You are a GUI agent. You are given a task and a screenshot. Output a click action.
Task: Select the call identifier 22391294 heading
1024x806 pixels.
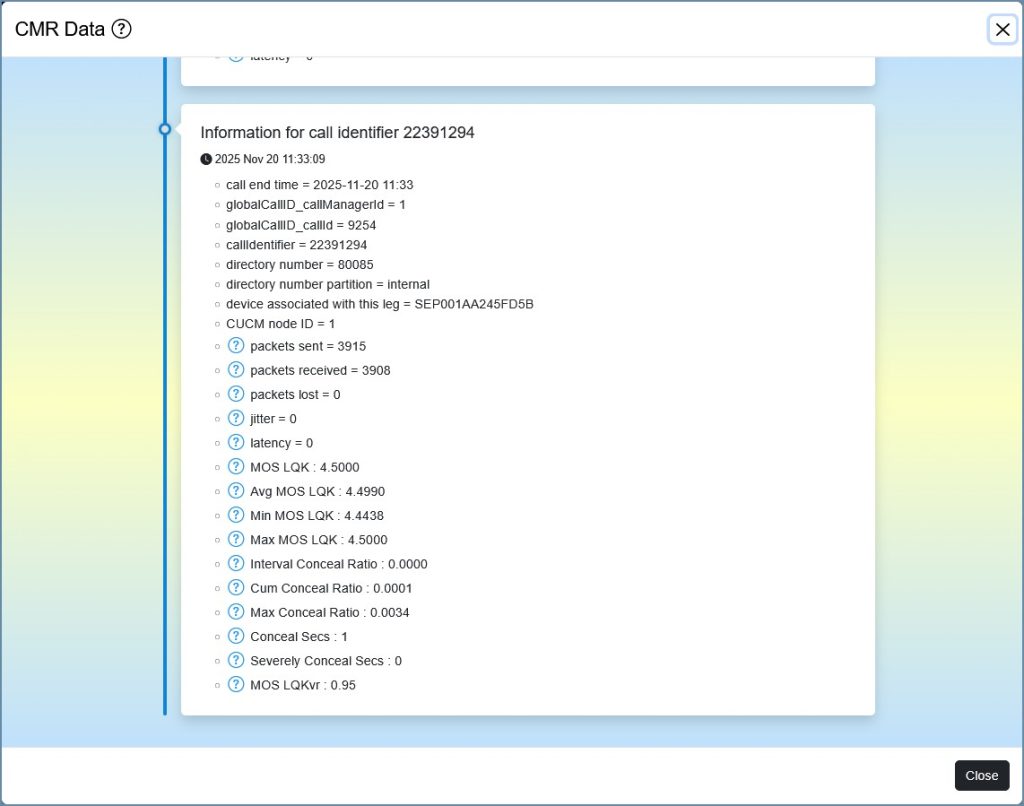337,132
